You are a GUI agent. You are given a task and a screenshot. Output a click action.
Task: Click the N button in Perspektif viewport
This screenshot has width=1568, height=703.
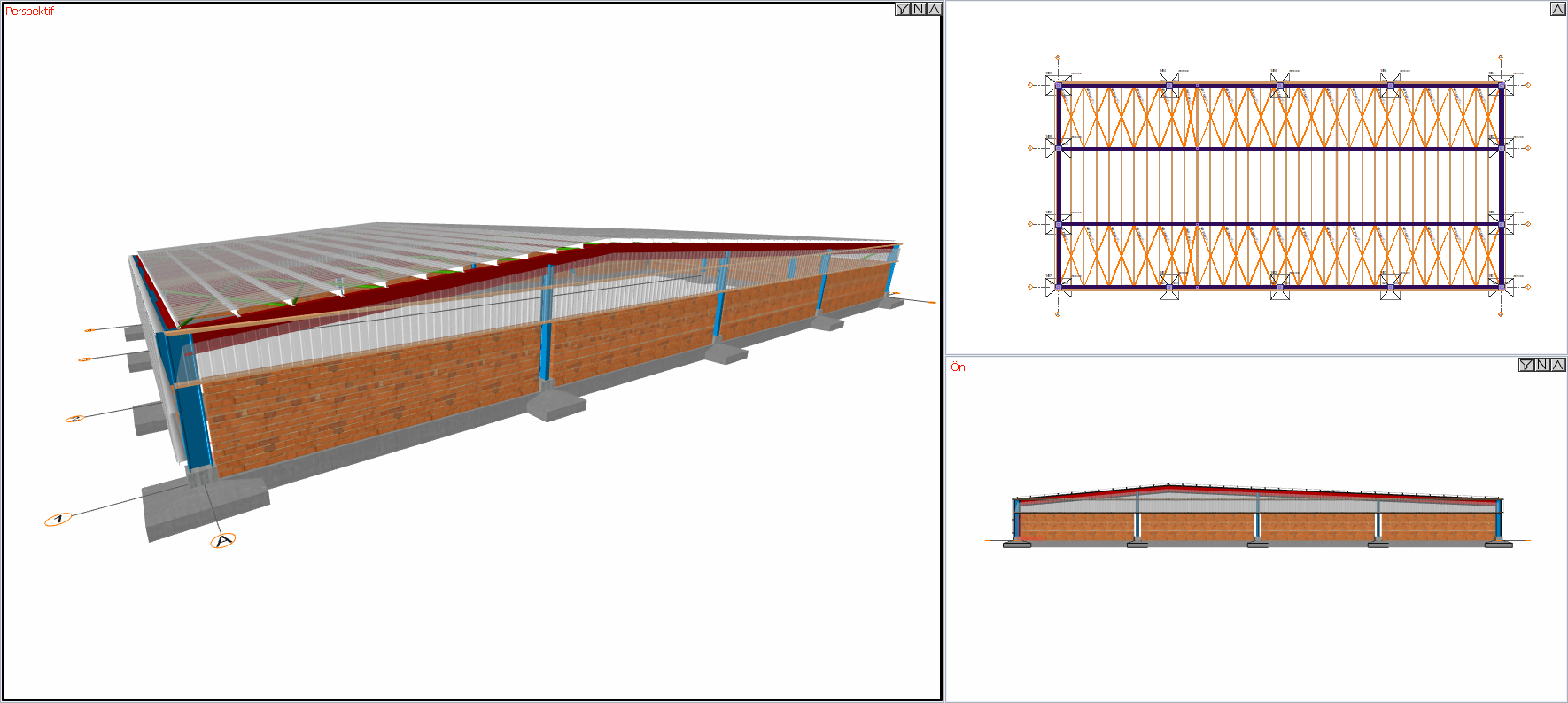919,10
